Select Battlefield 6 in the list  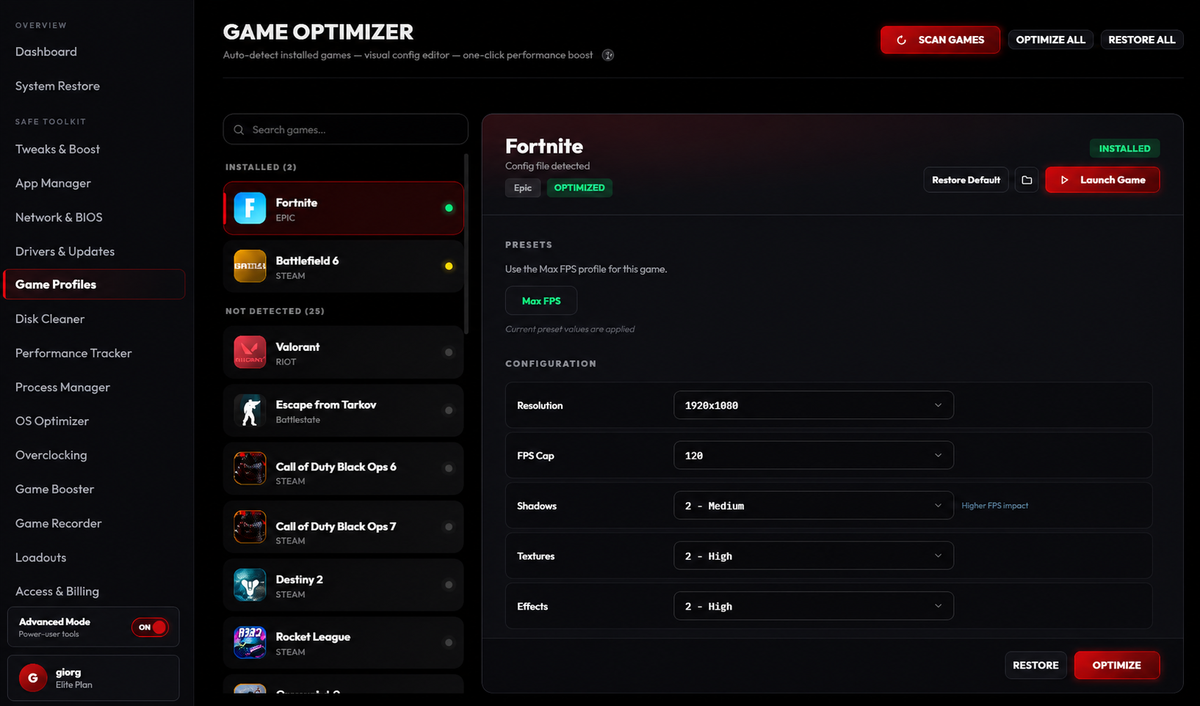[344, 266]
